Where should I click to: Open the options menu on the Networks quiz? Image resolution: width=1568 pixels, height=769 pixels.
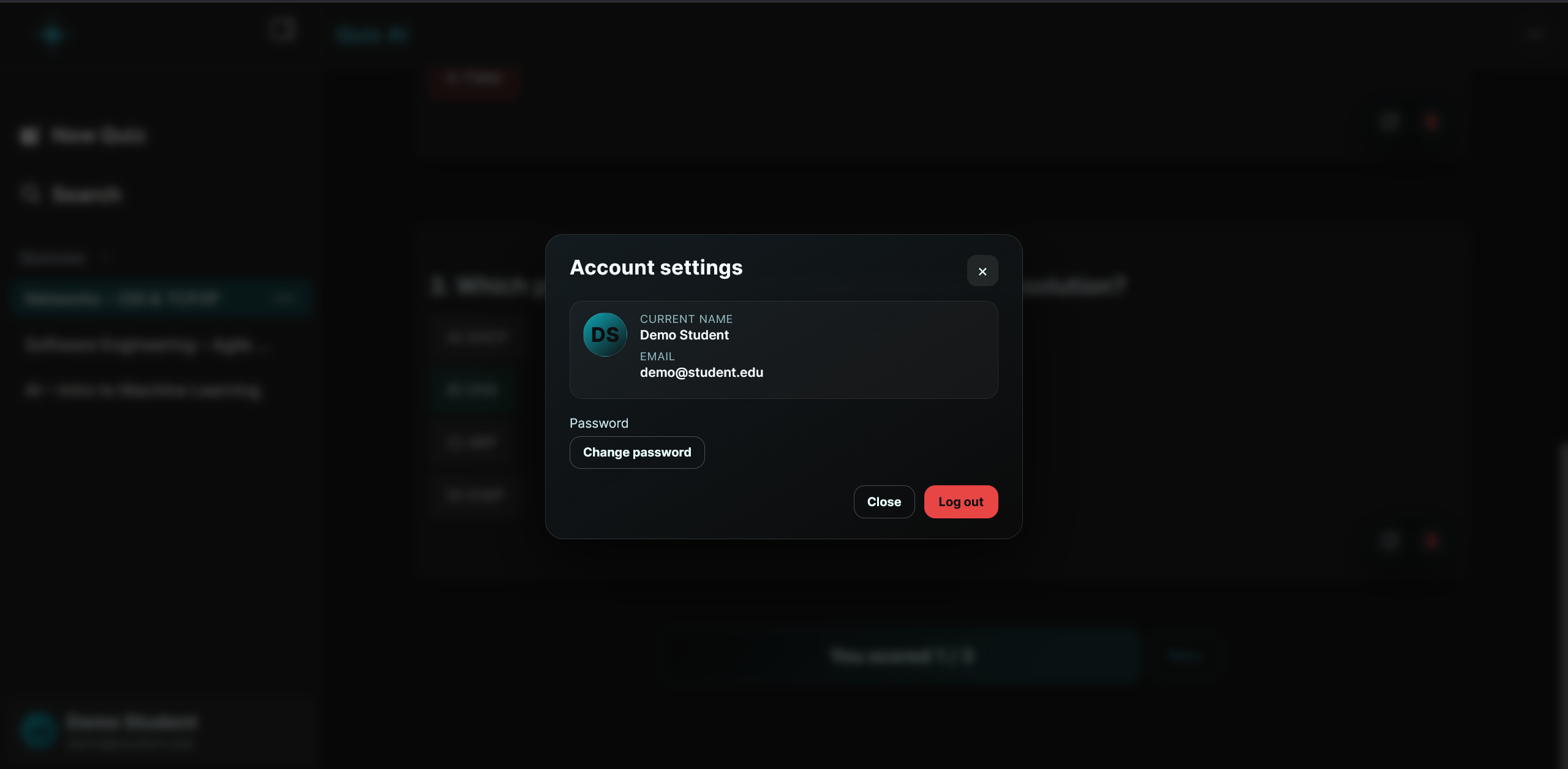[285, 298]
